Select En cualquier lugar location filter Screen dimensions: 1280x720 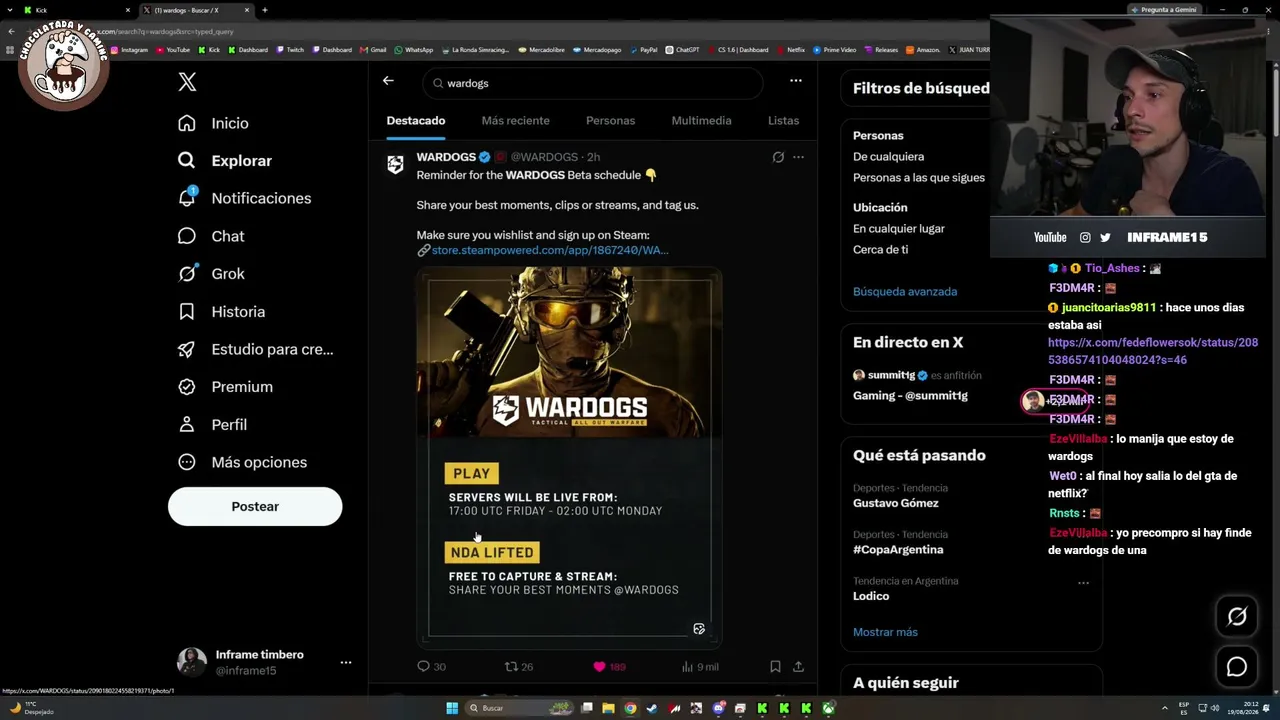pyautogui.click(x=899, y=229)
